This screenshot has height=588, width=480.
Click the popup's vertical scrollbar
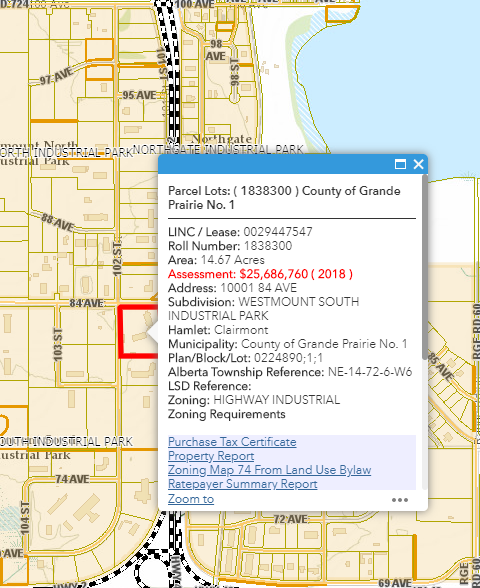[425, 266]
